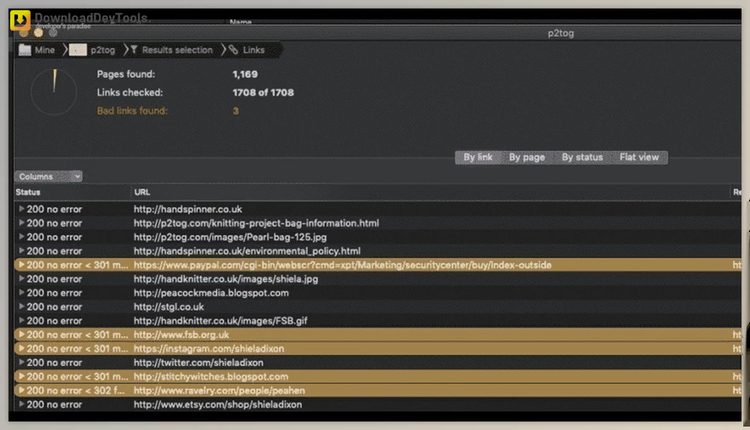This screenshot has width=750, height=430.
Task: Select URL handknitter.co.uk/images/FSB.gif
Action: pos(221,320)
